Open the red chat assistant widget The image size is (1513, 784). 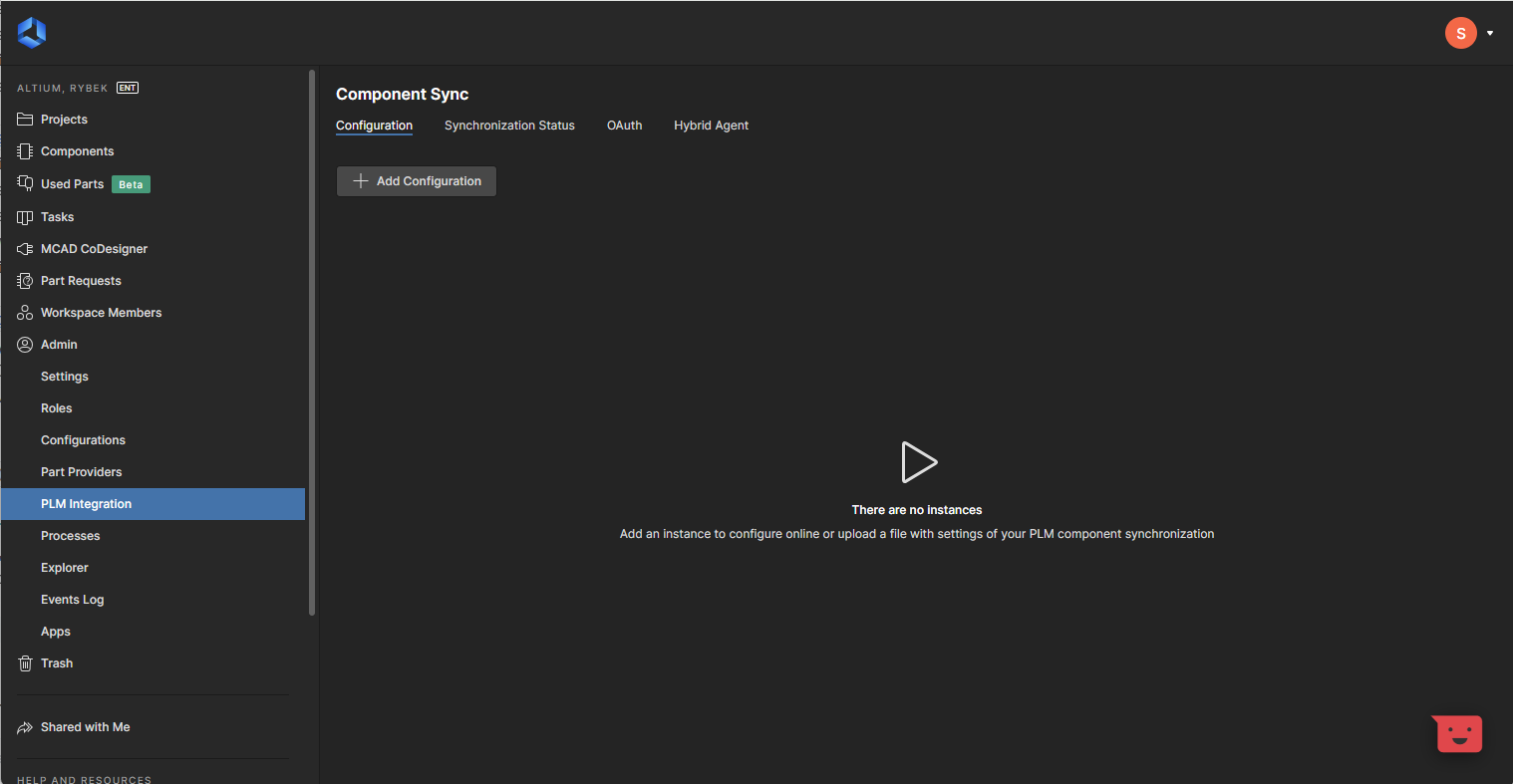coord(1458,734)
